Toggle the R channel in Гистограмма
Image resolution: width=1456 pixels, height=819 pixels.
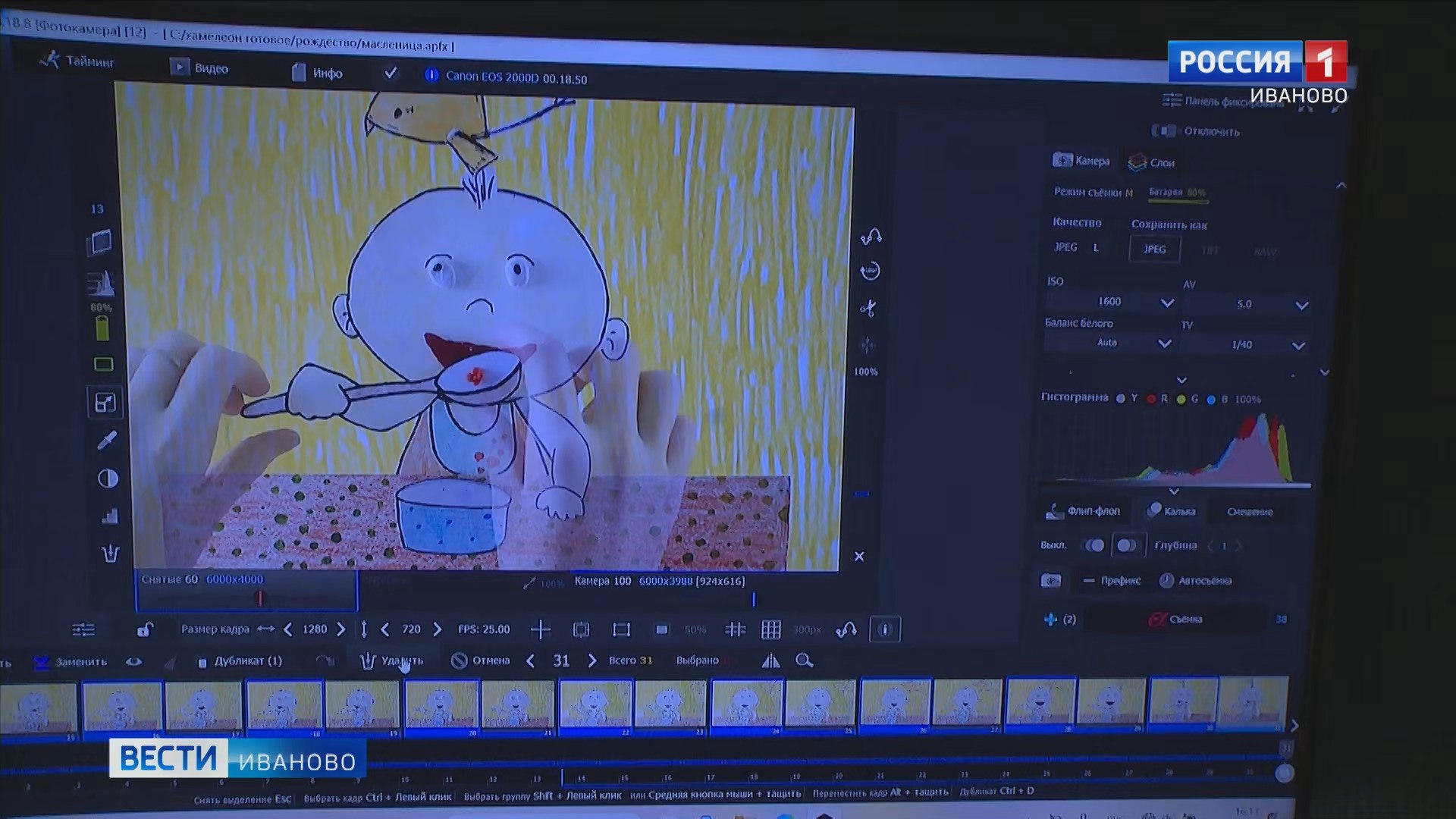coord(1151,399)
